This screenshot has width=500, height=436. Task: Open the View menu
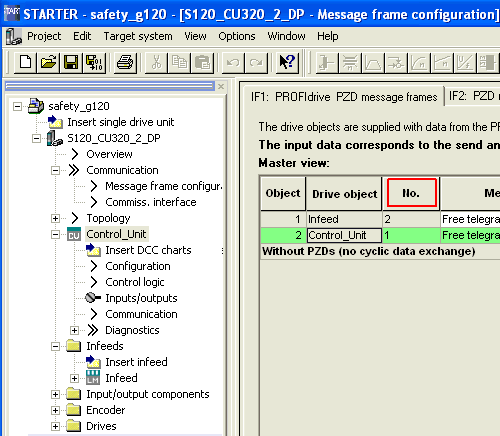coord(195,36)
